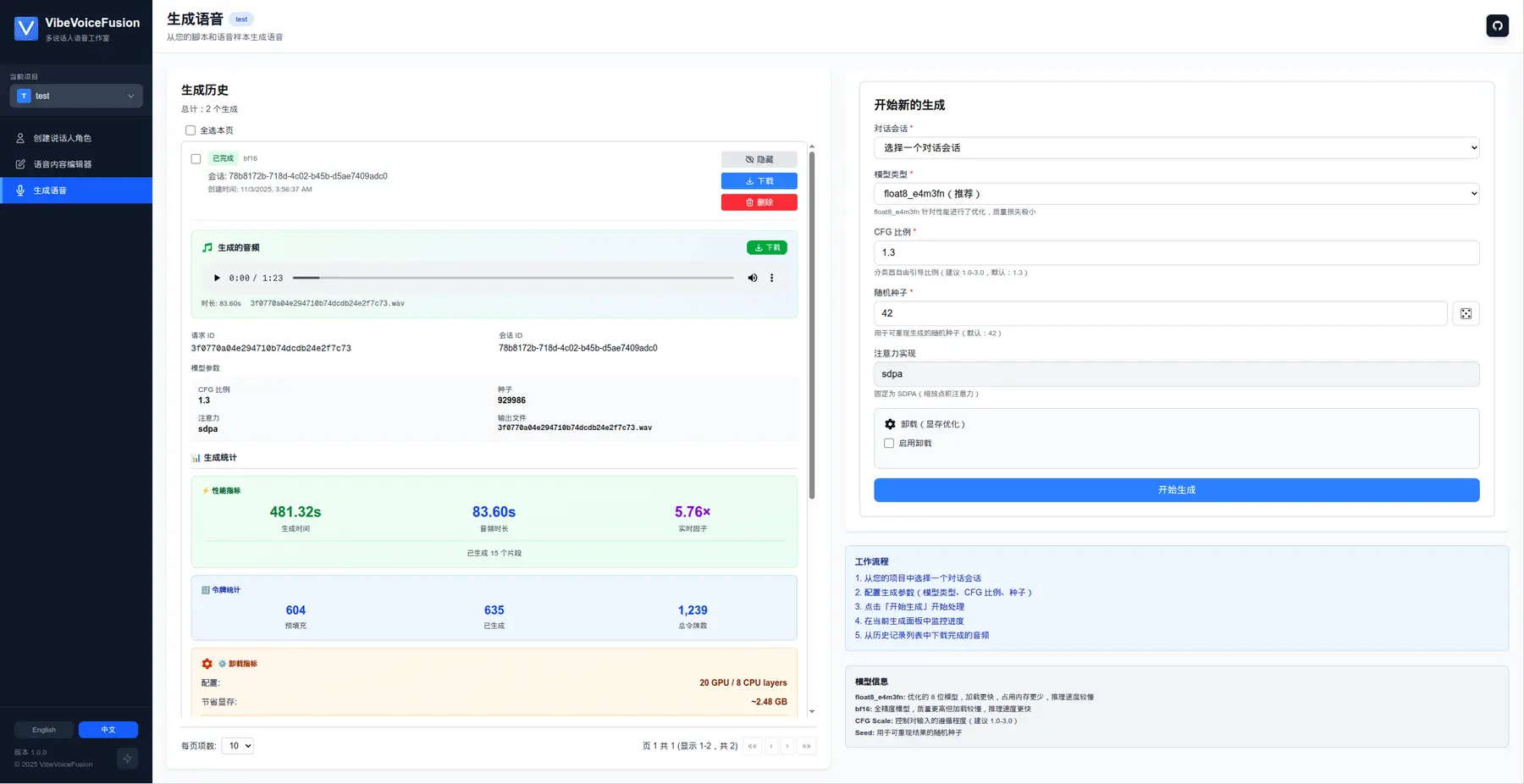Click the blue Start Generation button
This screenshot has height=784, width=1524.
pos(1176,490)
